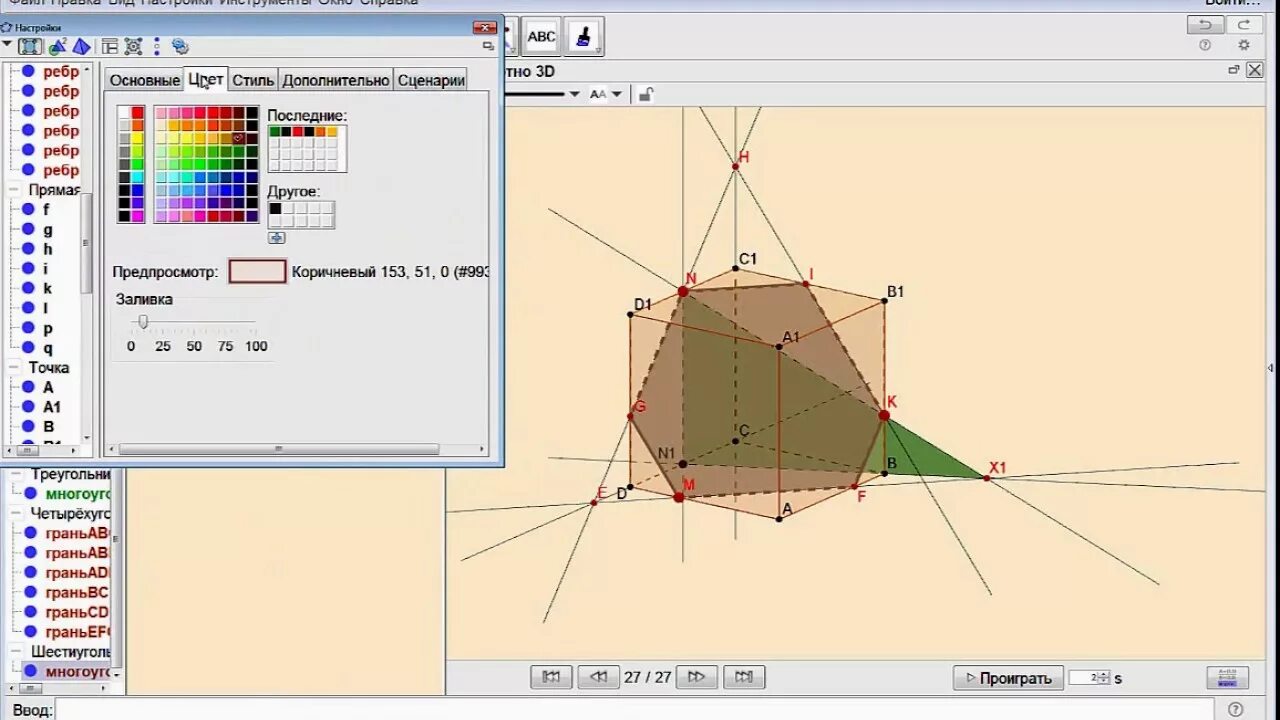Go forward one construction step
Screen dimensions: 1280x720
point(697,677)
